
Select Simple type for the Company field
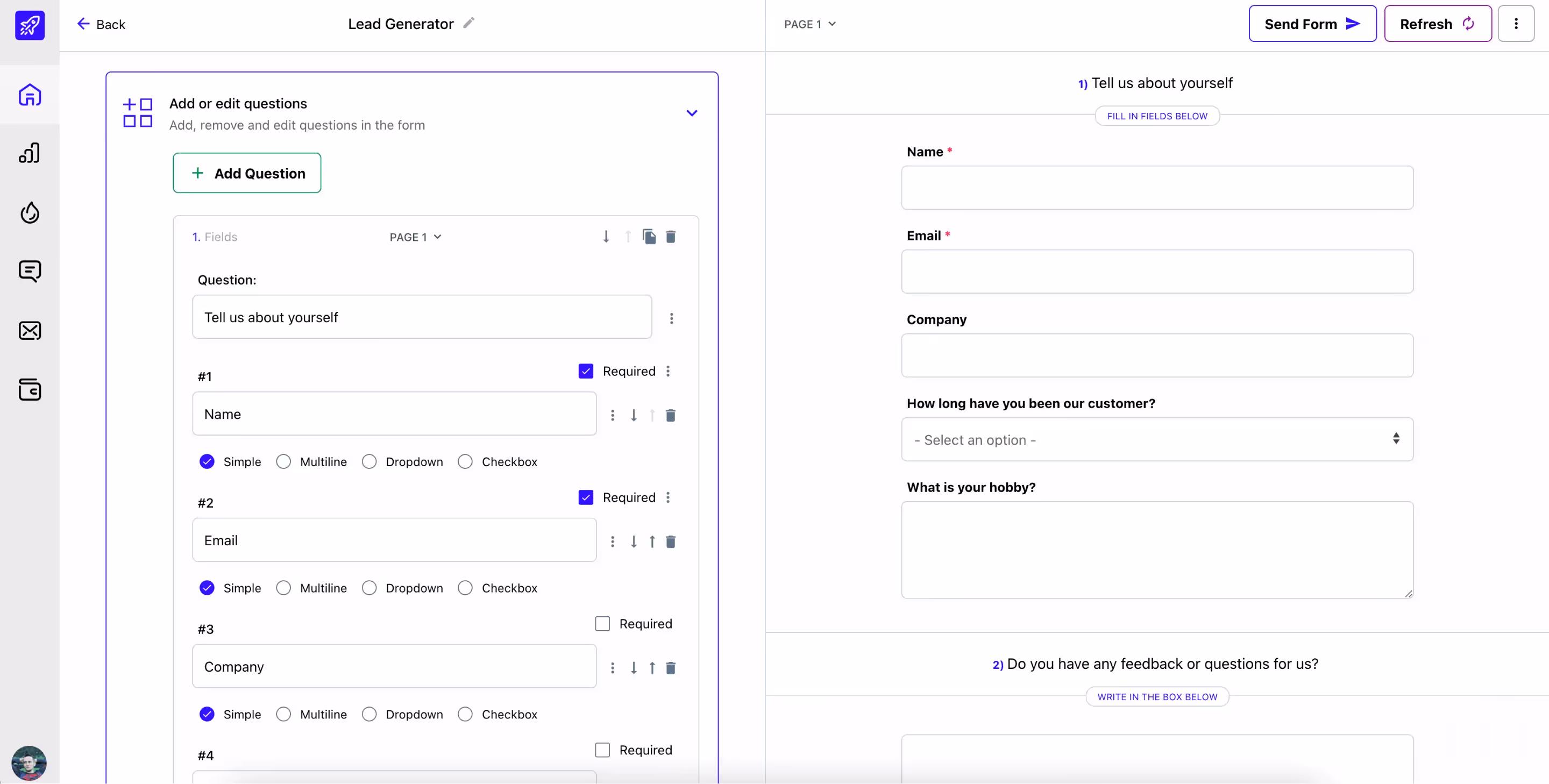(207, 714)
